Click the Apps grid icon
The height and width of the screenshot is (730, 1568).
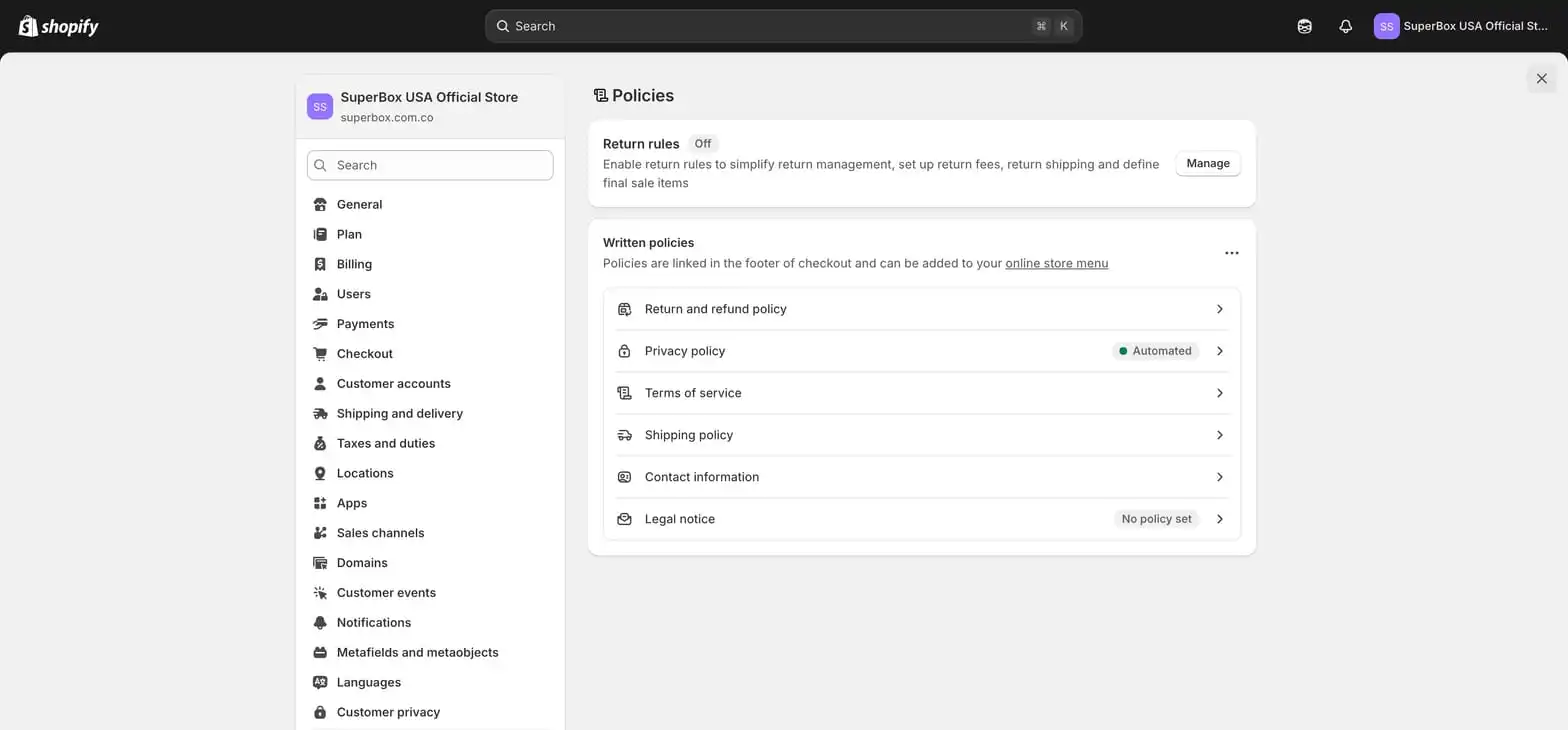[320, 503]
